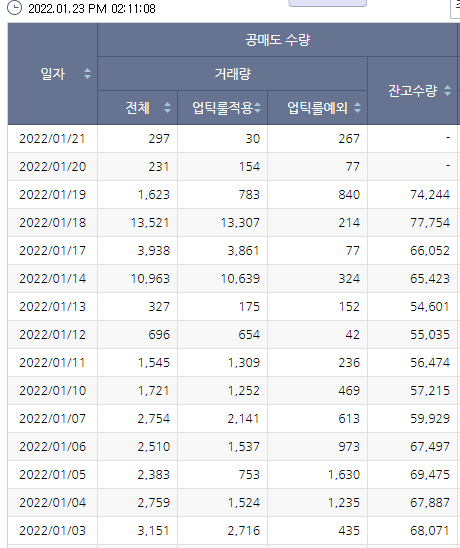This screenshot has width=460, height=548.
Task: Click balance value 68,071
Action: tap(430, 531)
